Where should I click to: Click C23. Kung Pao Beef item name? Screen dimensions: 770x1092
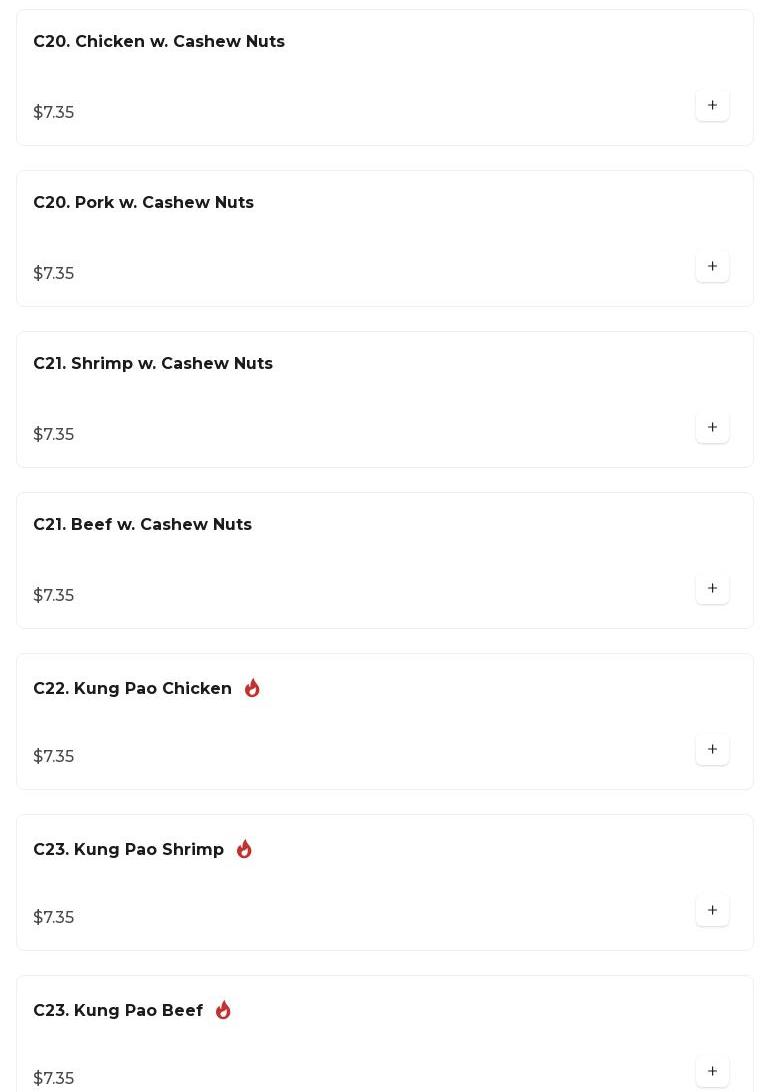click(x=118, y=1010)
